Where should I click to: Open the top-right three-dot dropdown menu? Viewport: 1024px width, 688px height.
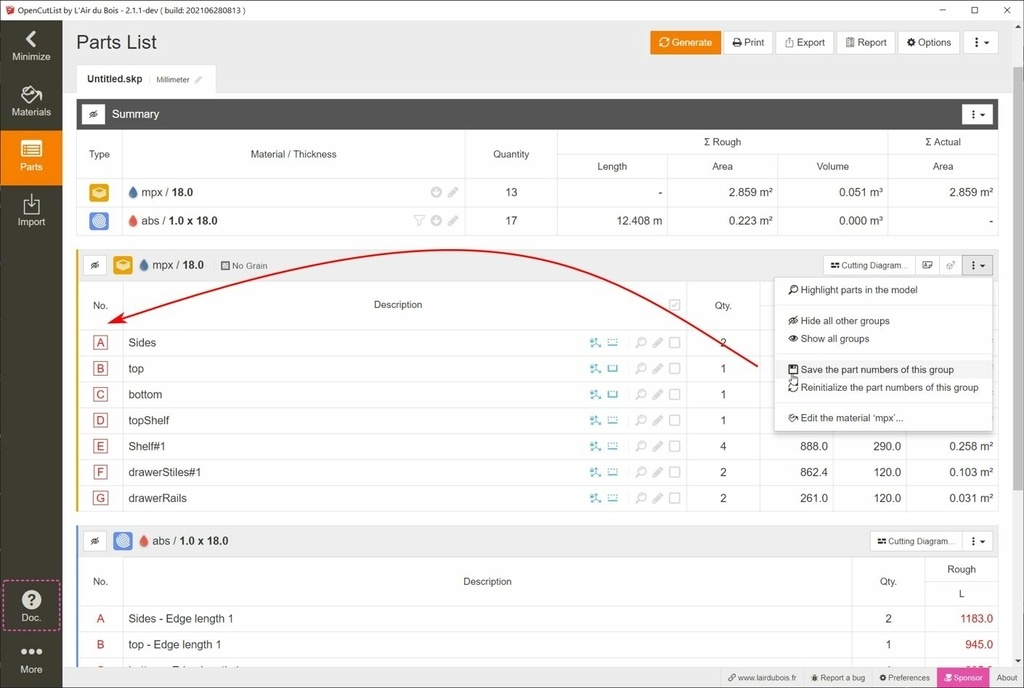pyautogui.click(x=981, y=42)
